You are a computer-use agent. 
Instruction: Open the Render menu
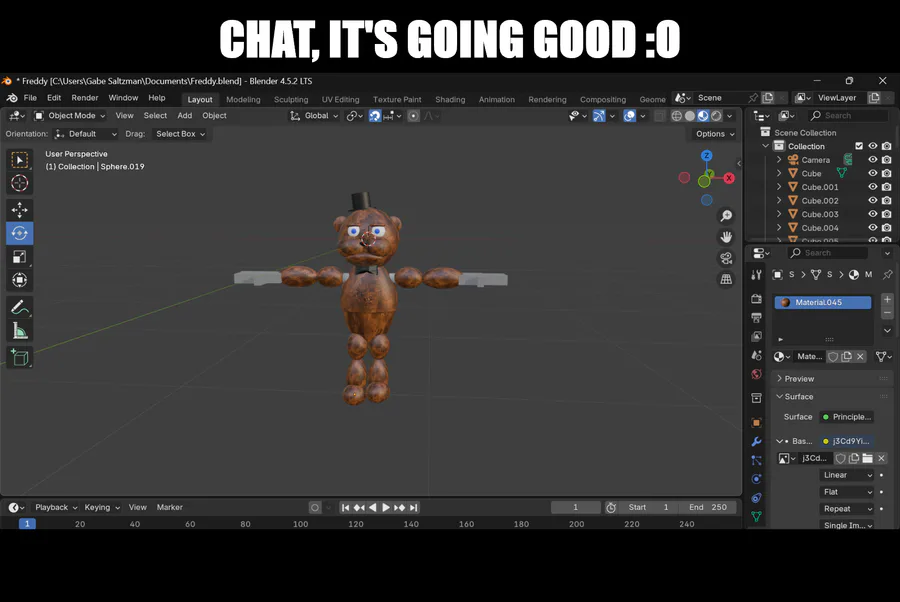click(85, 98)
